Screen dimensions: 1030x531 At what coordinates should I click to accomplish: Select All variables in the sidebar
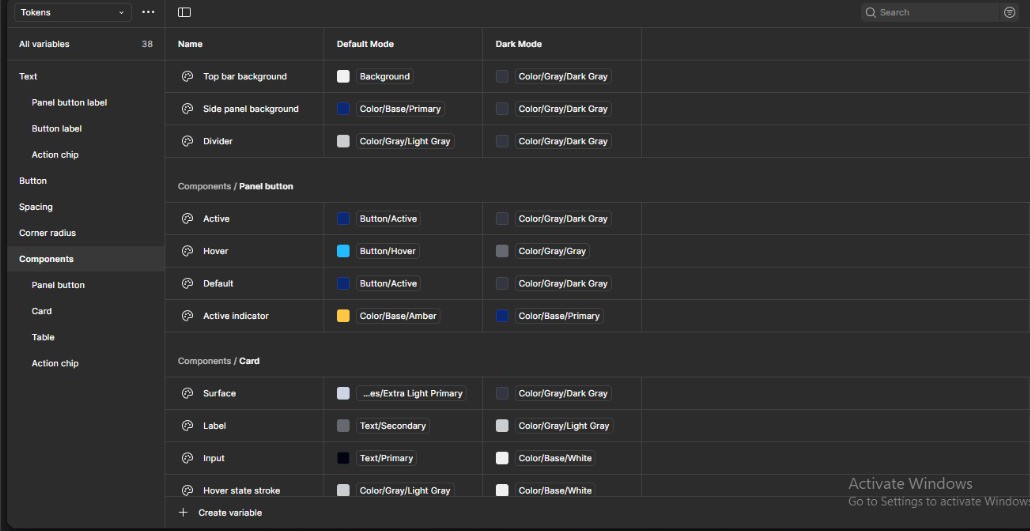point(85,44)
